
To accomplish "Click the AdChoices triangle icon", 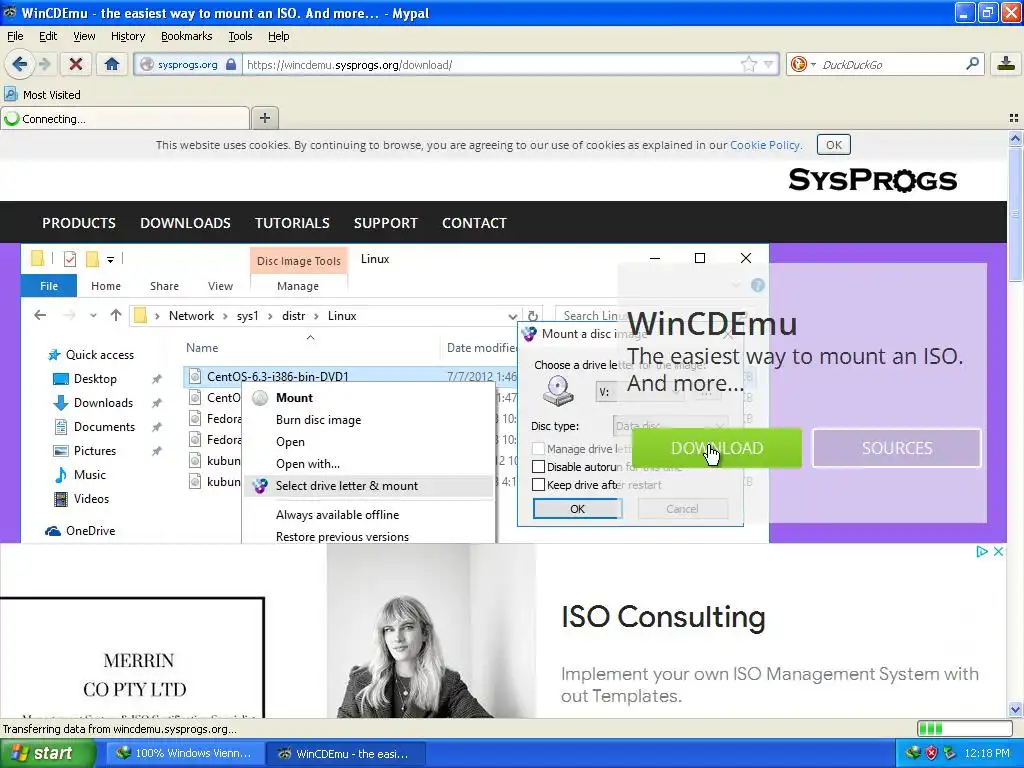I will coord(981,552).
